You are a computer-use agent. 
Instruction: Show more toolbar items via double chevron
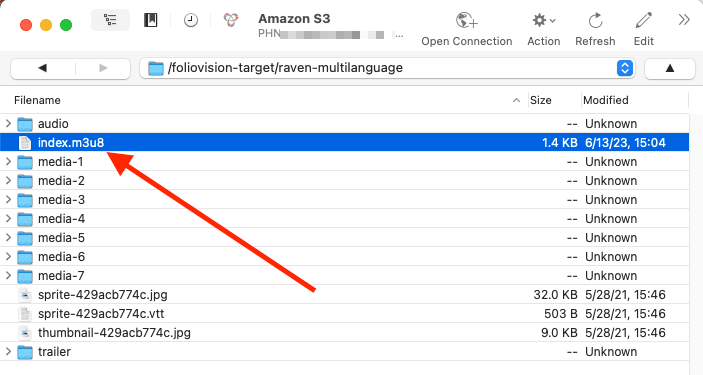[x=684, y=20]
